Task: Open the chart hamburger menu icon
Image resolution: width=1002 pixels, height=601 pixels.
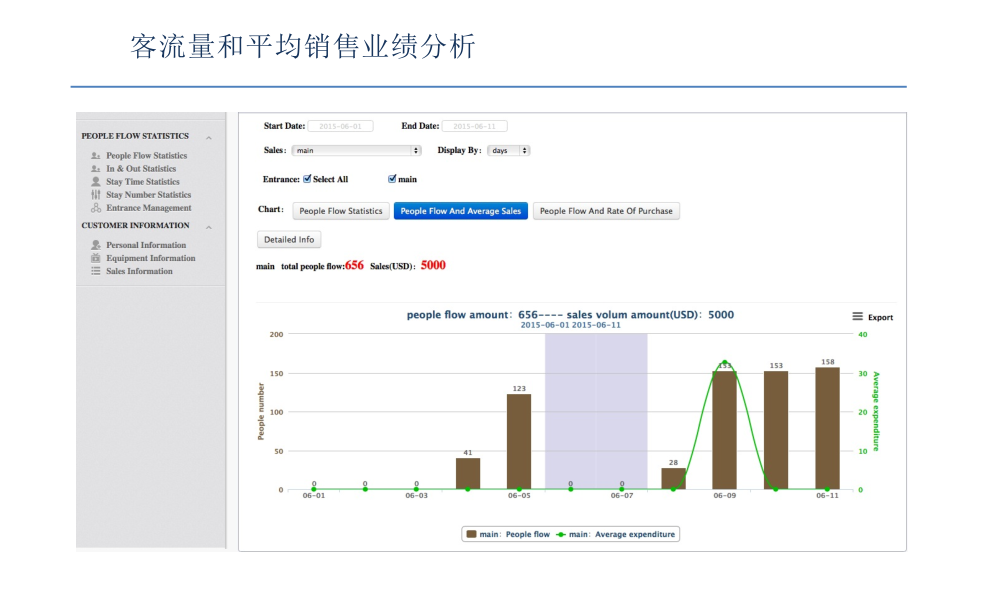Action: (857, 316)
